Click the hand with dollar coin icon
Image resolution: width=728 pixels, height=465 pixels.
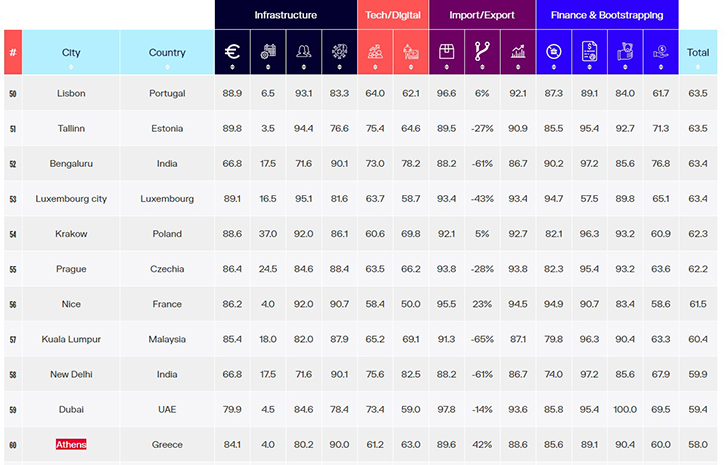(661, 52)
